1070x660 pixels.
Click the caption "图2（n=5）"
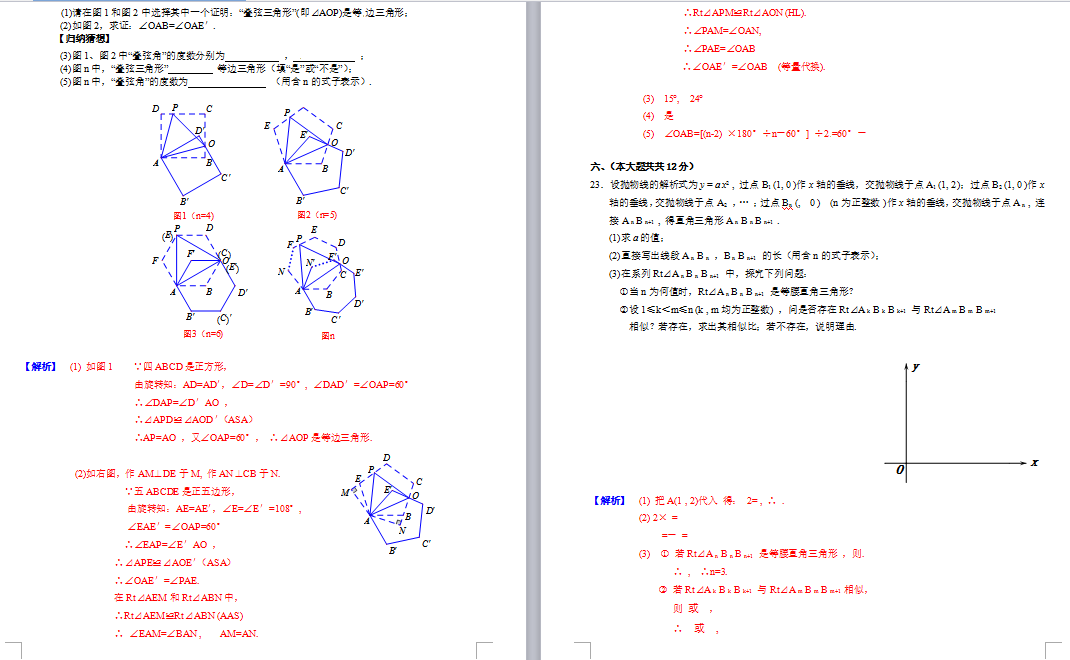(317, 215)
